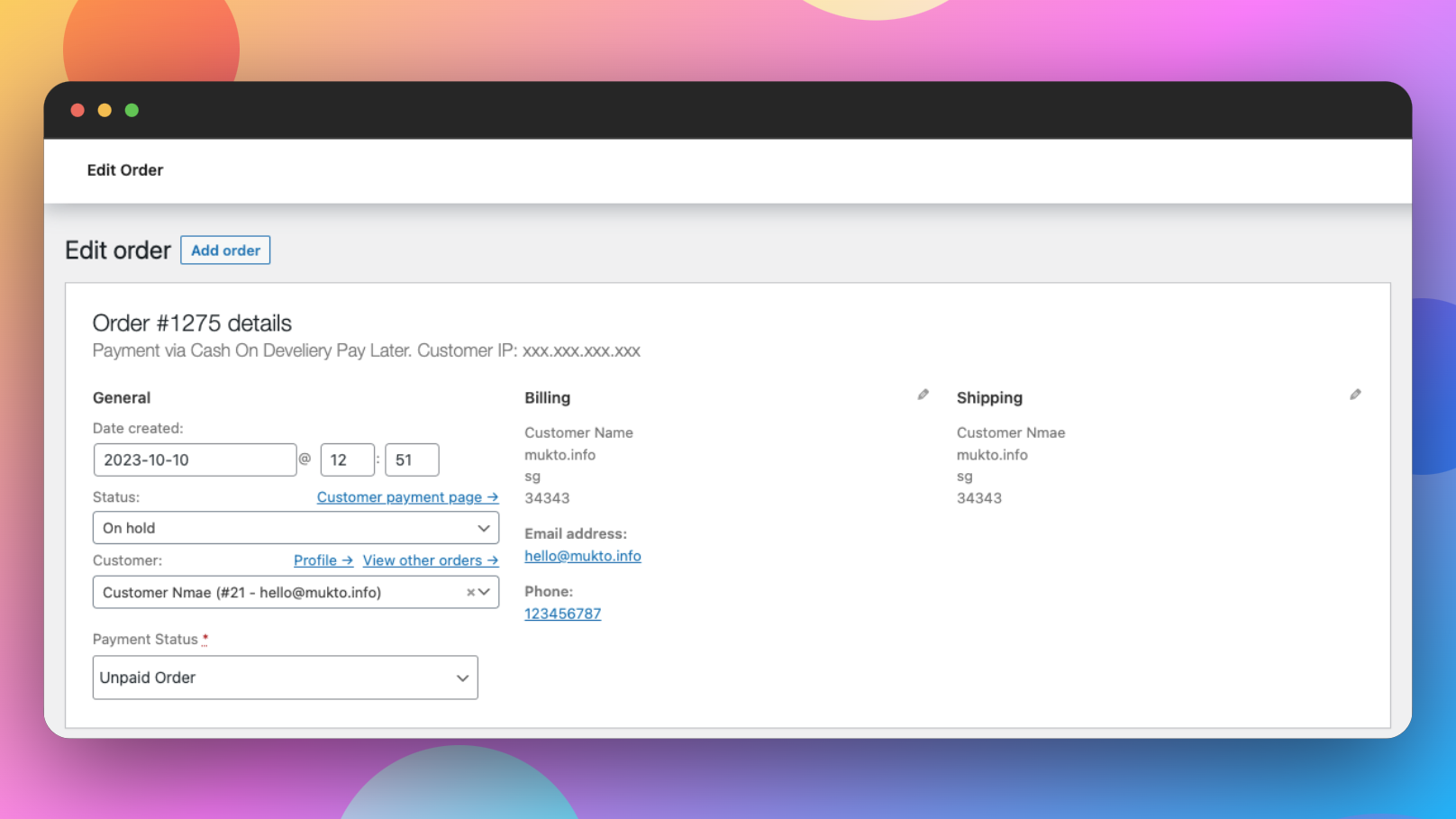Click the Add order button
This screenshot has width=1456, height=819.
pos(225,250)
